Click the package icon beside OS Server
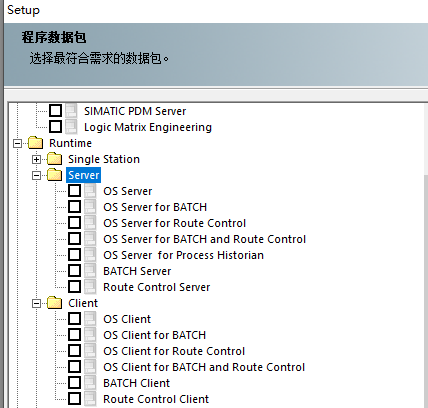Image resolution: width=428 pixels, height=408 pixels. point(90,191)
